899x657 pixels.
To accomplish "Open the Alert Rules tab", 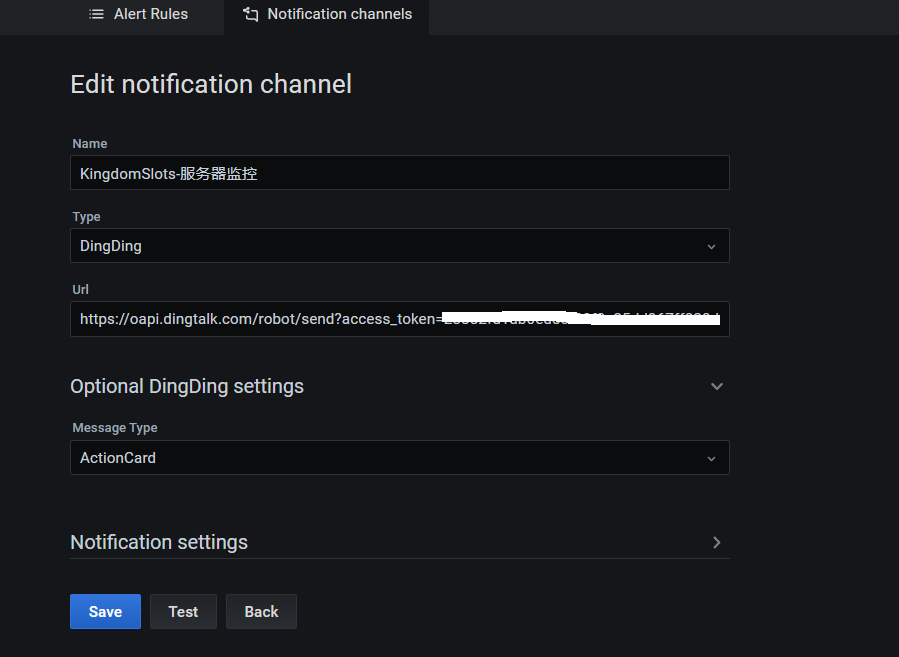I will coord(150,14).
